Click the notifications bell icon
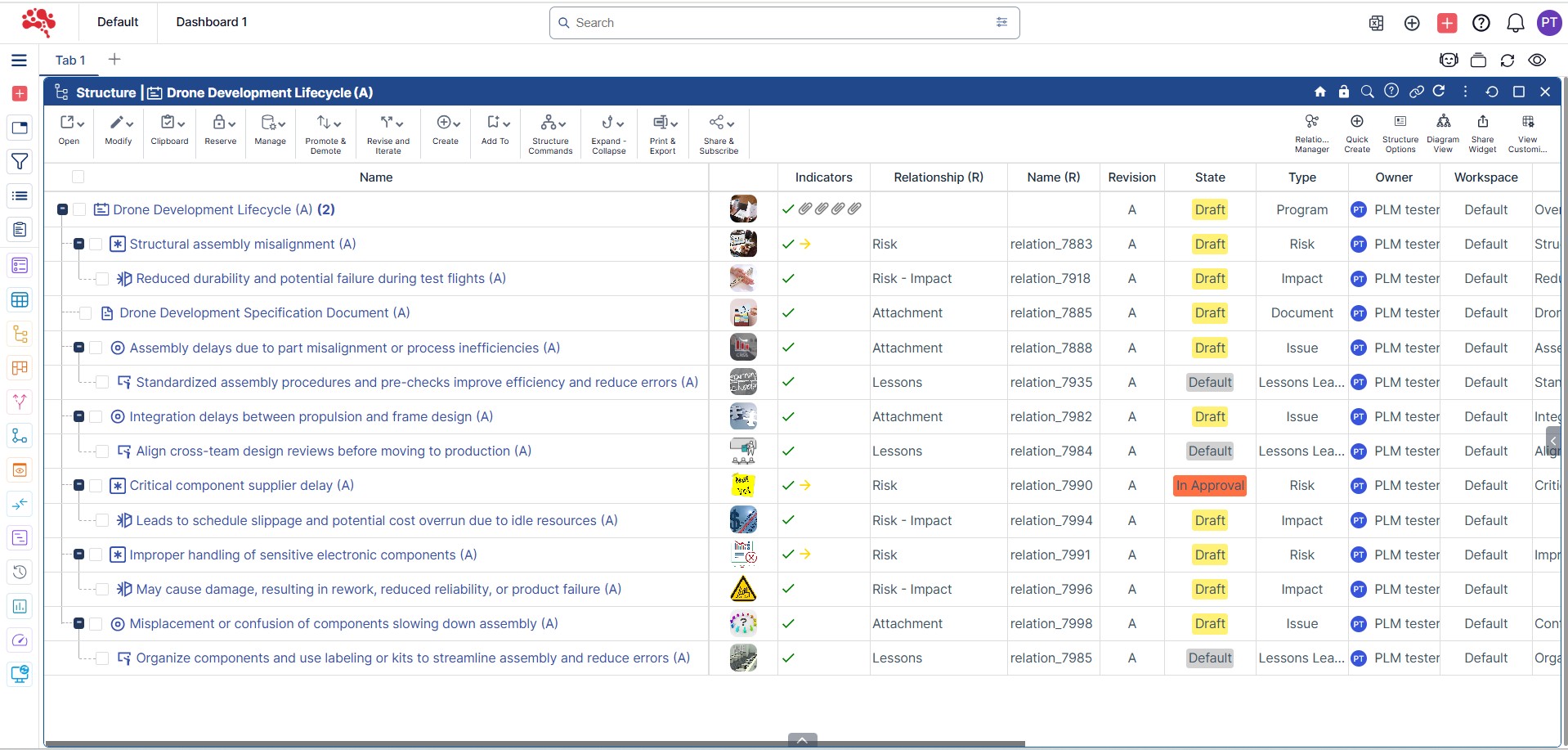1568x750 pixels. click(1515, 23)
